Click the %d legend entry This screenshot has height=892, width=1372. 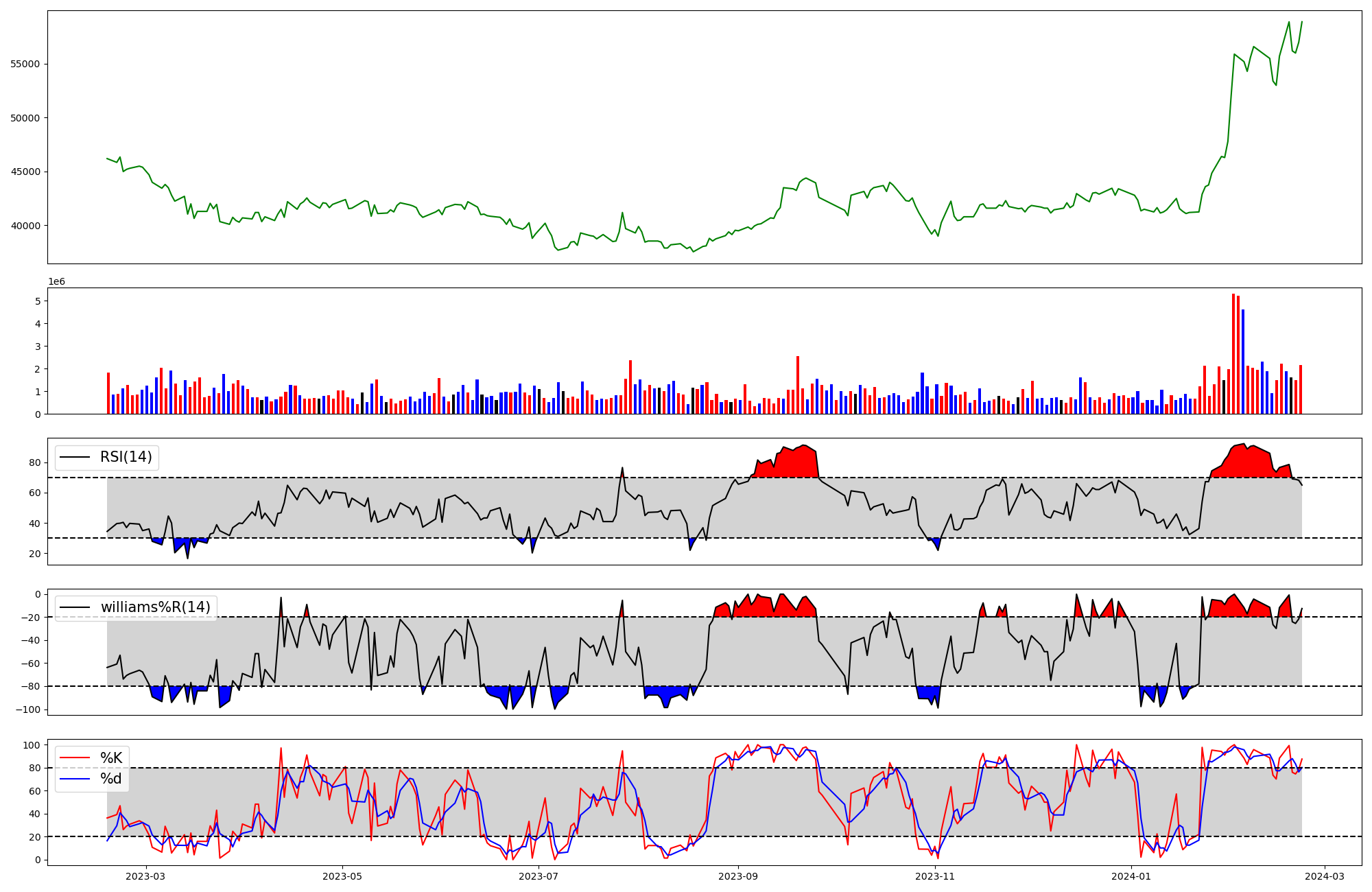click(111, 779)
